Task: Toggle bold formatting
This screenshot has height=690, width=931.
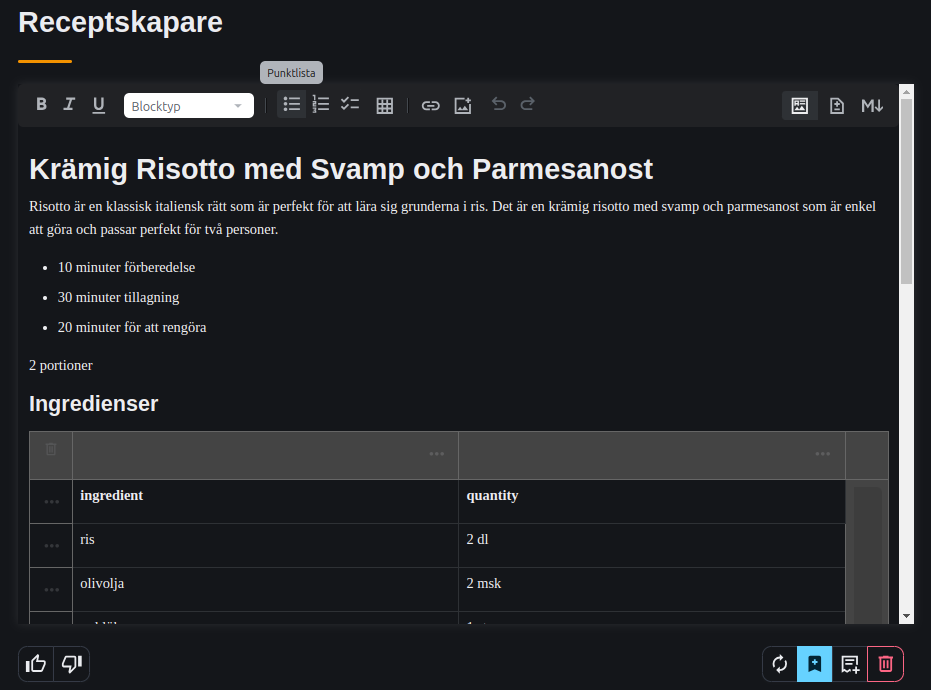Action: pos(41,105)
